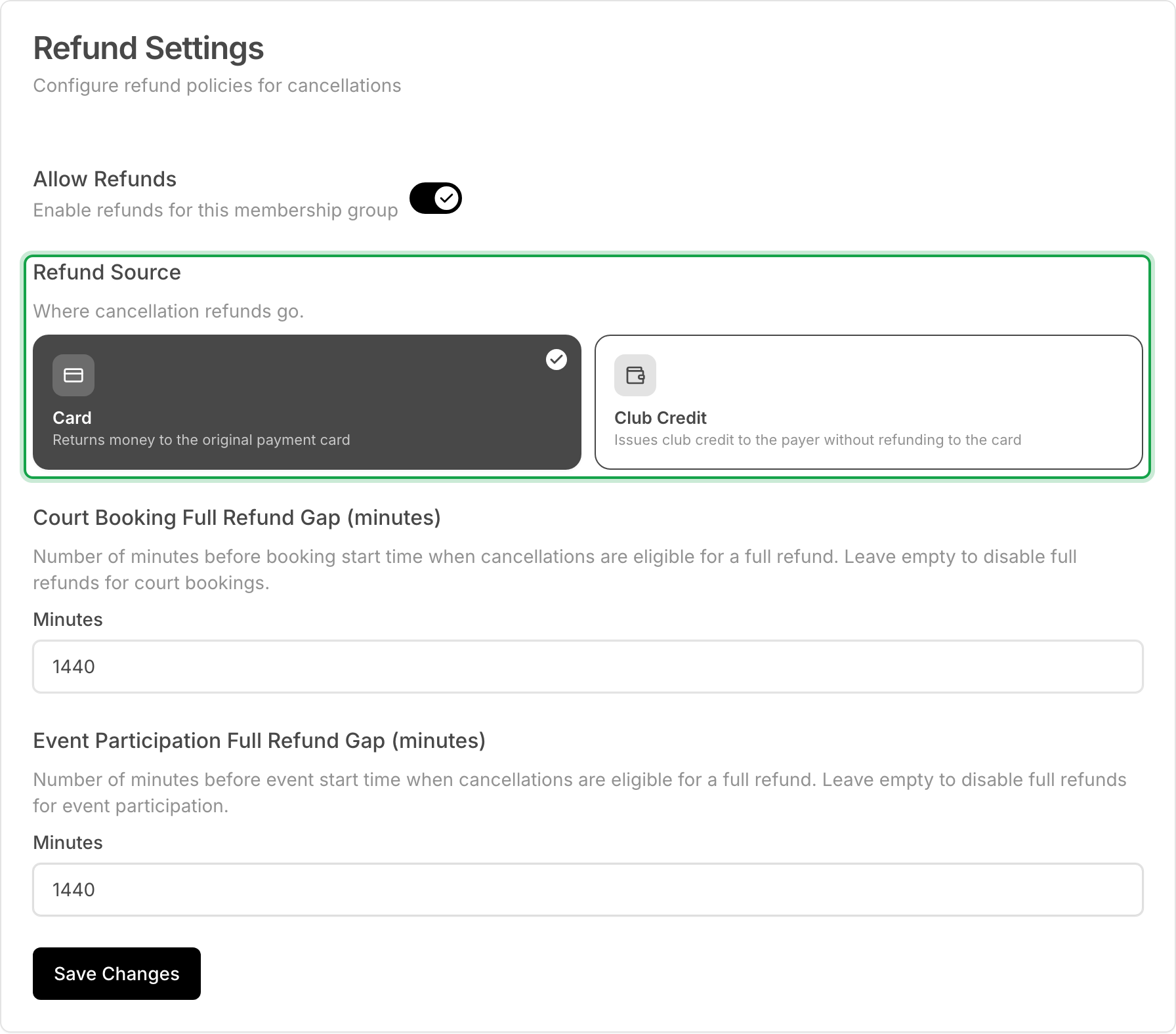Select the Card refund source option
The width and height of the screenshot is (1176, 1034).
(307, 402)
